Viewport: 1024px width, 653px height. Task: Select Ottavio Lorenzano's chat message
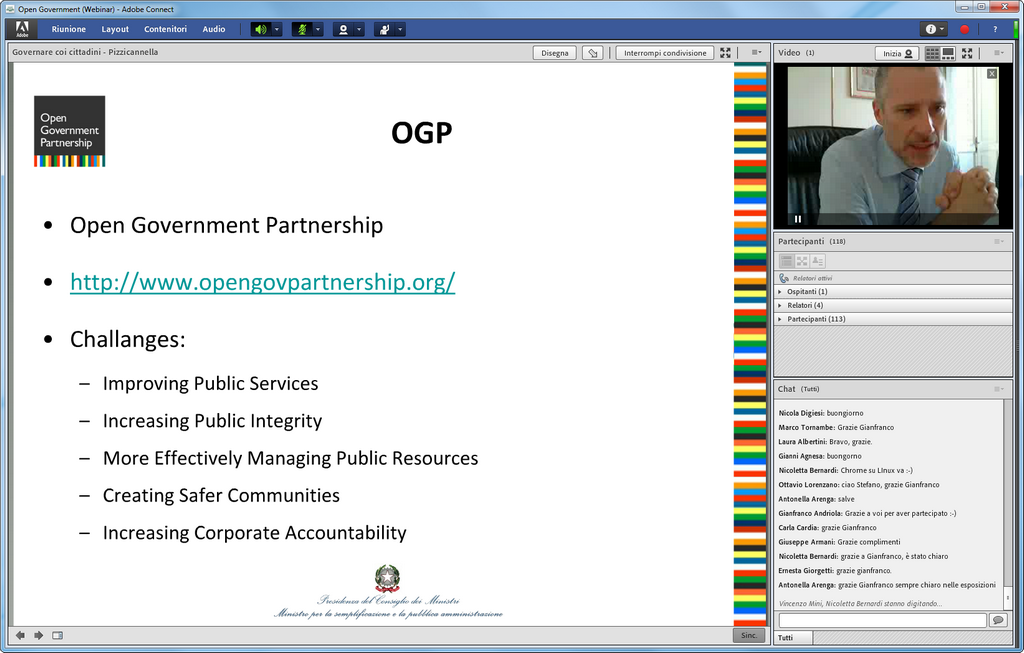tap(859, 485)
